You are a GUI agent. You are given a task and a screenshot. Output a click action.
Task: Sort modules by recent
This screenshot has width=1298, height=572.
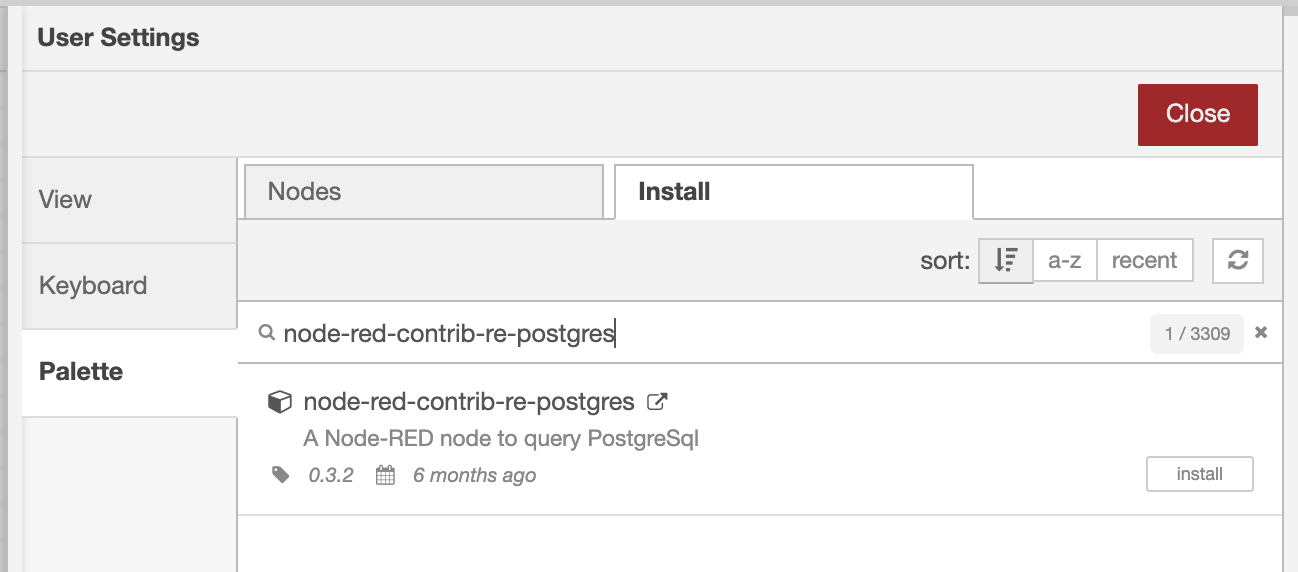(1144, 261)
